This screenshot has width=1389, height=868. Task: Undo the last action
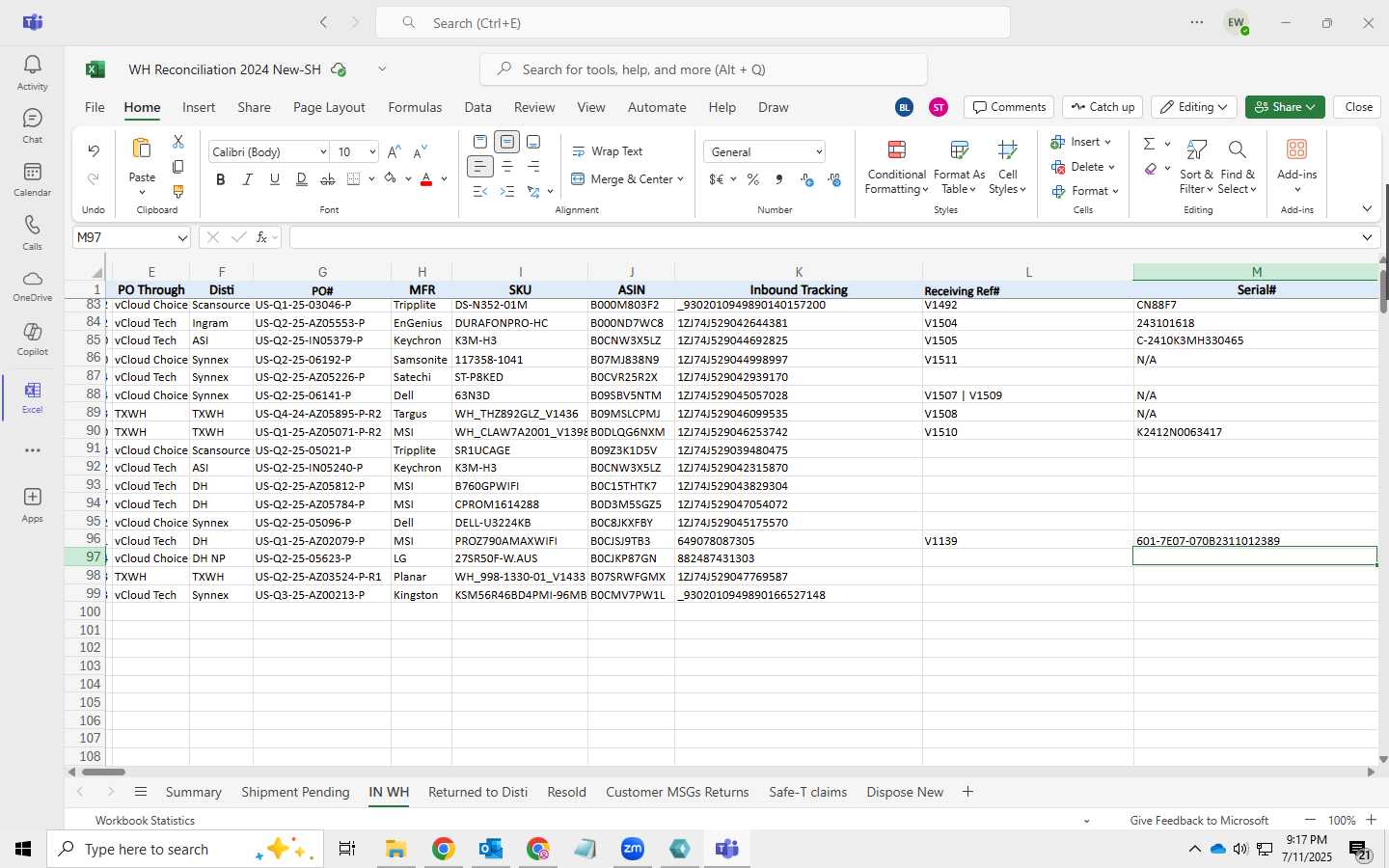click(x=94, y=150)
